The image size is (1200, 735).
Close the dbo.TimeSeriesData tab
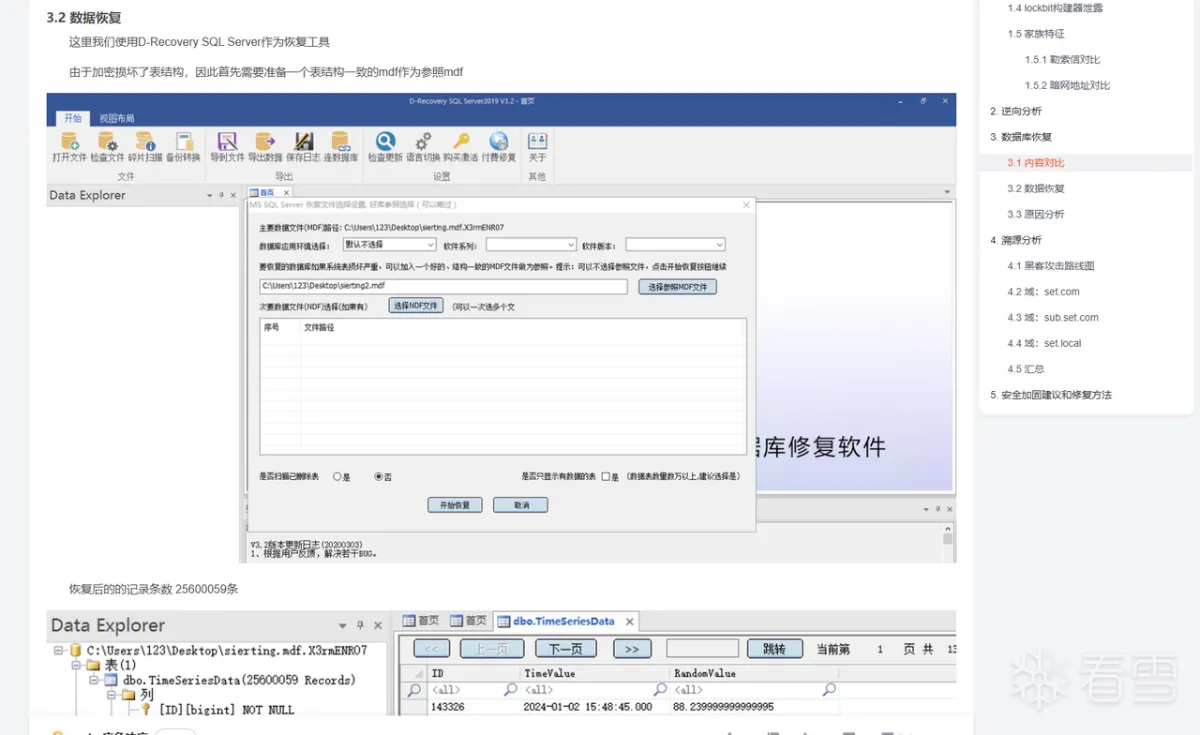tap(629, 621)
